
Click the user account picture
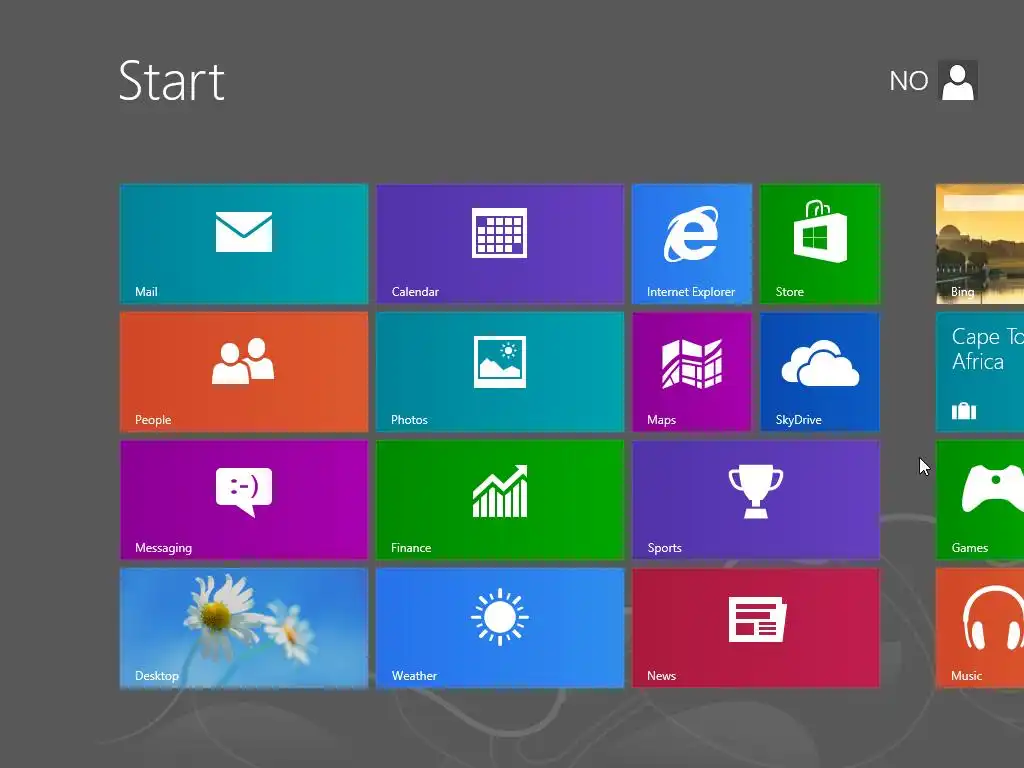coord(957,80)
